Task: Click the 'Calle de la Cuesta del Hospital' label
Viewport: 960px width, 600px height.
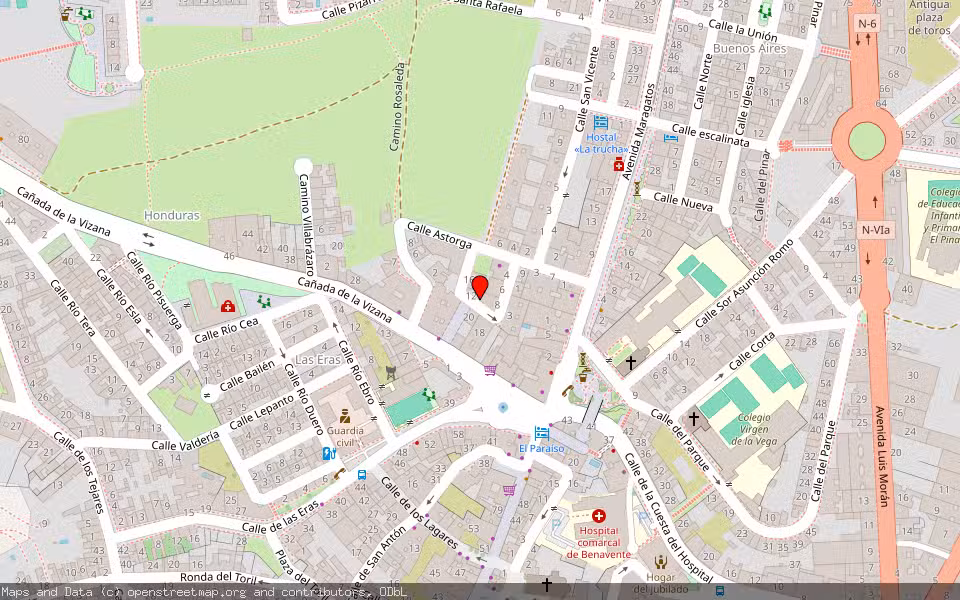Action: [668, 516]
